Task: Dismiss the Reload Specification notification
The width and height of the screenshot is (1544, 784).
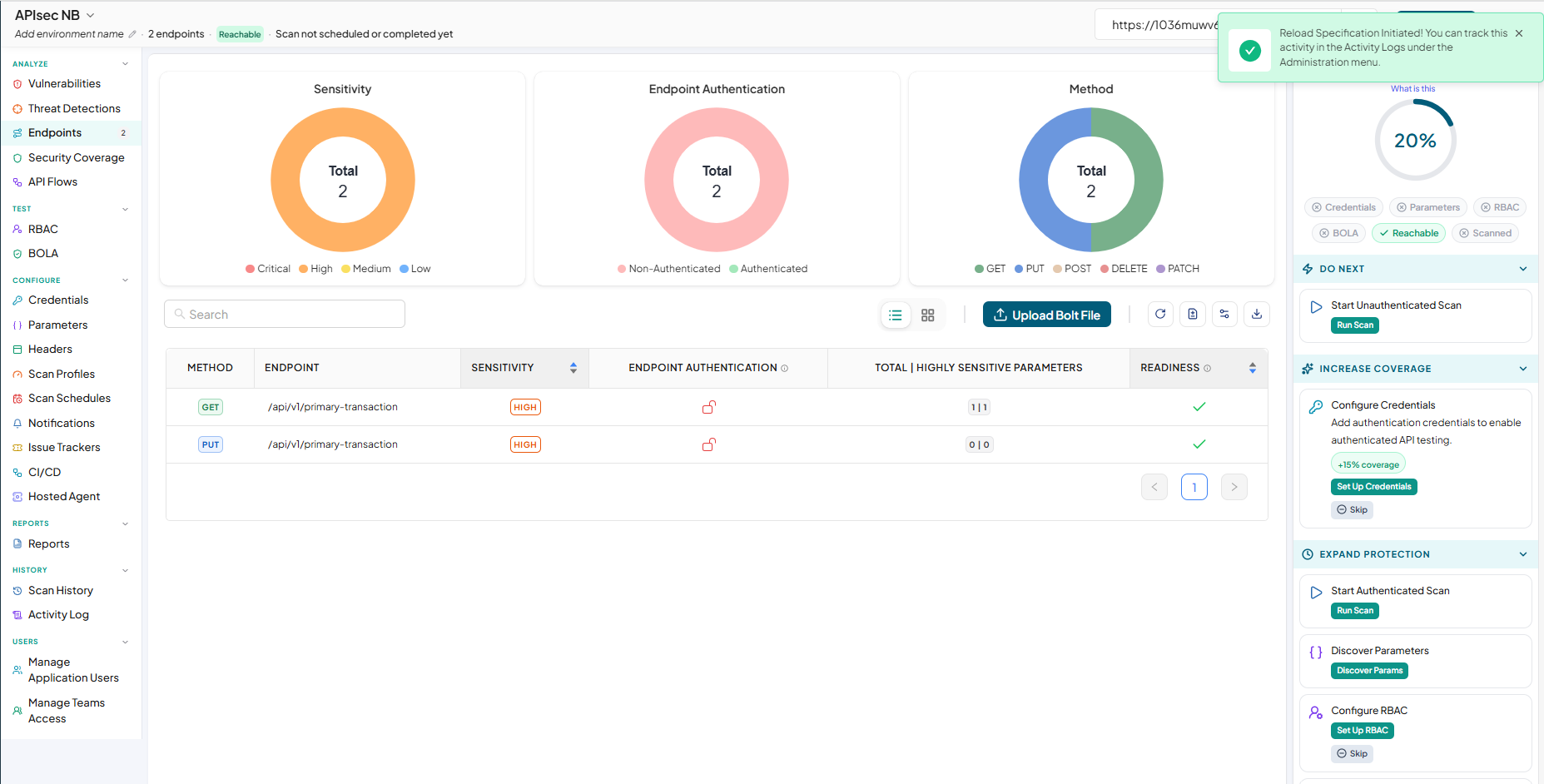Action: 1519,33
